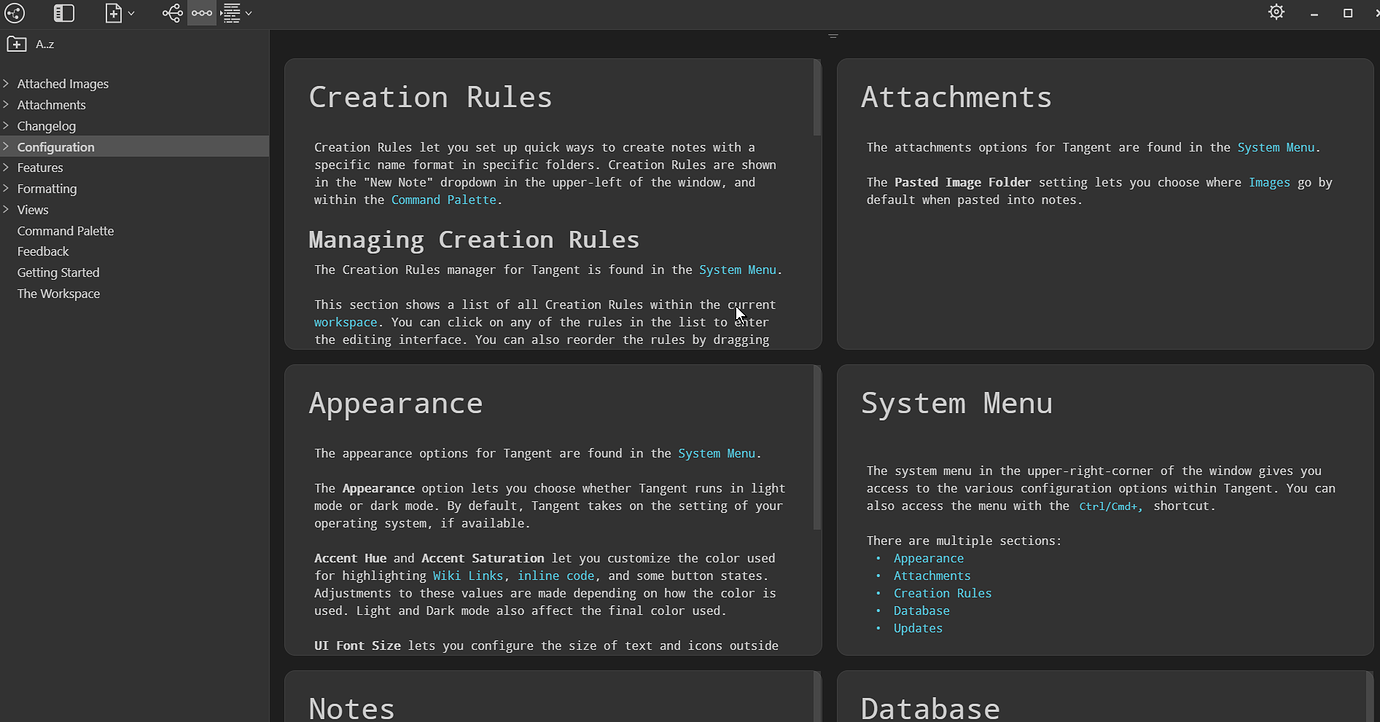Create a new note with the page-plus icon
Image resolution: width=1380 pixels, height=722 pixels.
click(x=114, y=13)
